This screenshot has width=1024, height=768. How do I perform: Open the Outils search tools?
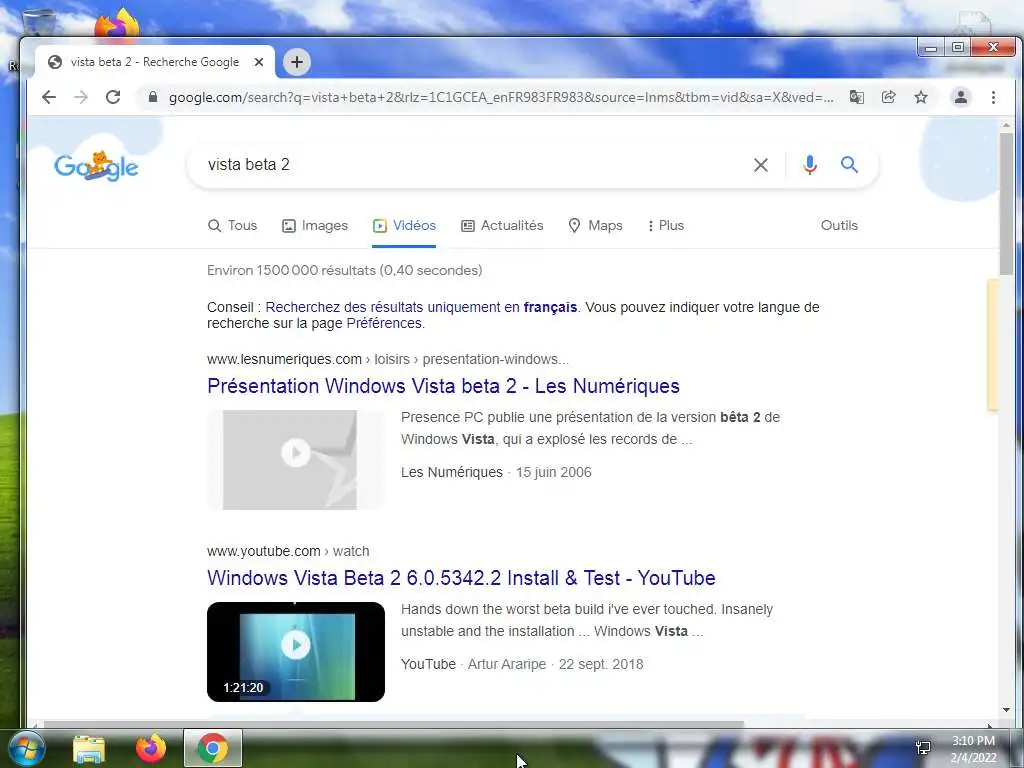pyautogui.click(x=839, y=225)
